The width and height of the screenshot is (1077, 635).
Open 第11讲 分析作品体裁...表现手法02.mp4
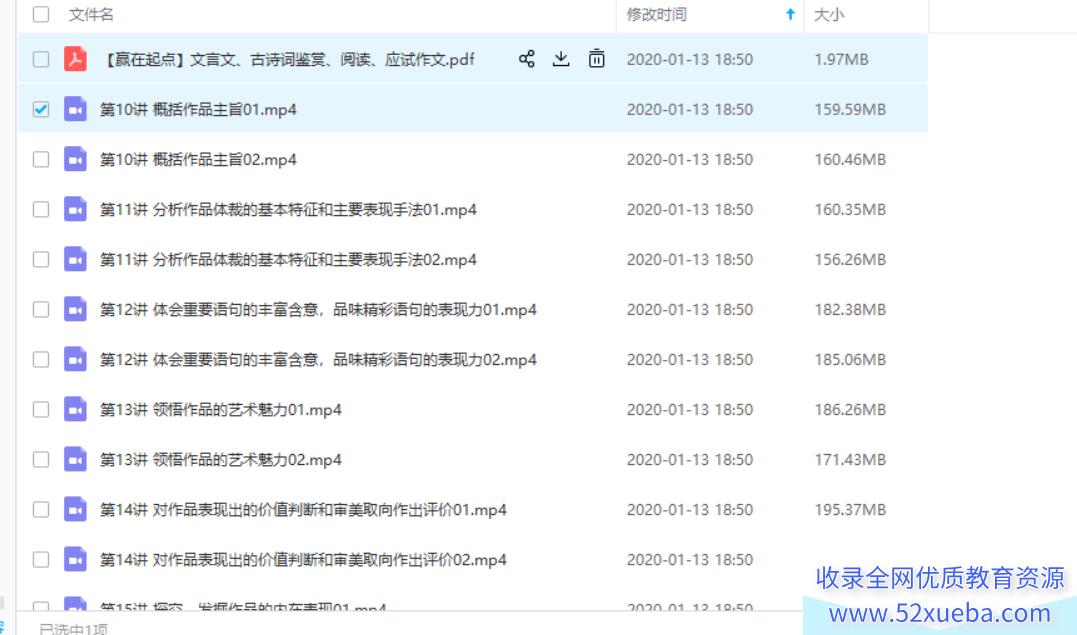(288, 260)
